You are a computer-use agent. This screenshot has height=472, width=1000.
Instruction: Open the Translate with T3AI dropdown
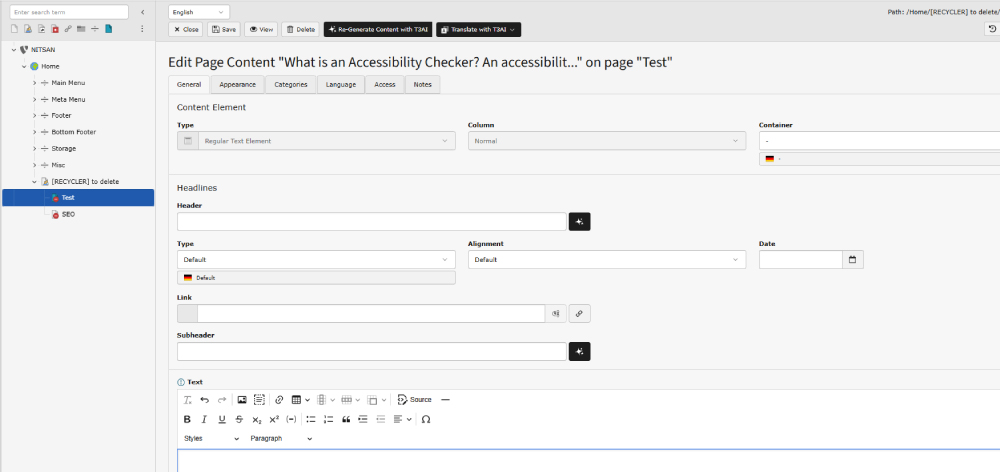click(x=478, y=29)
